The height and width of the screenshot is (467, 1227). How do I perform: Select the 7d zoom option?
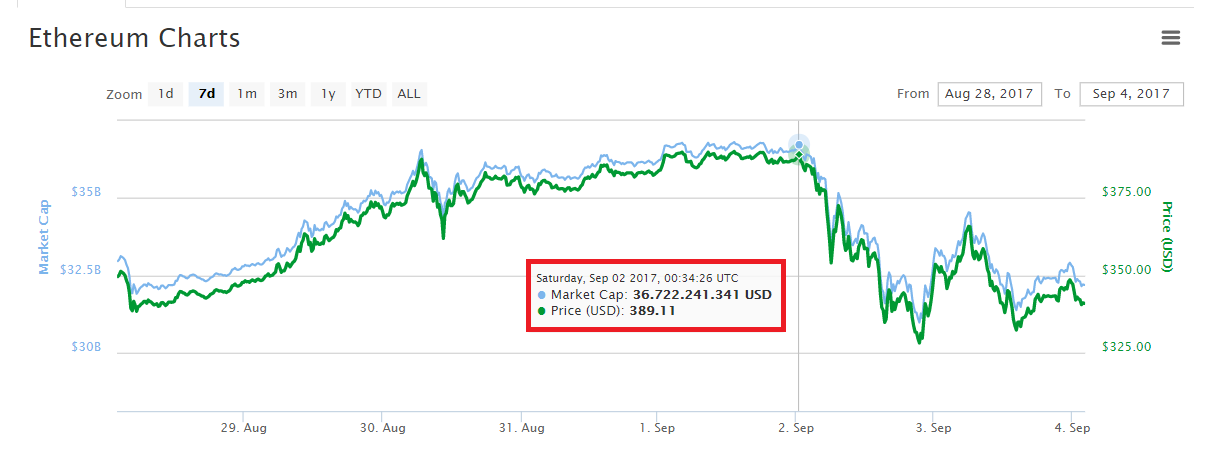(x=206, y=94)
